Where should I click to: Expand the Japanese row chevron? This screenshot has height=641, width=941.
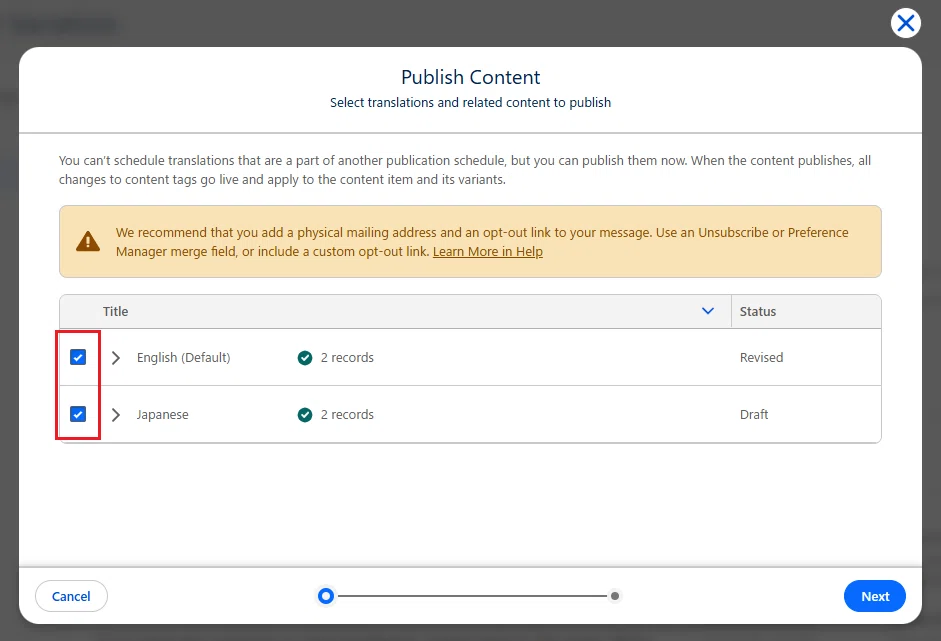pyautogui.click(x=116, y=415)
